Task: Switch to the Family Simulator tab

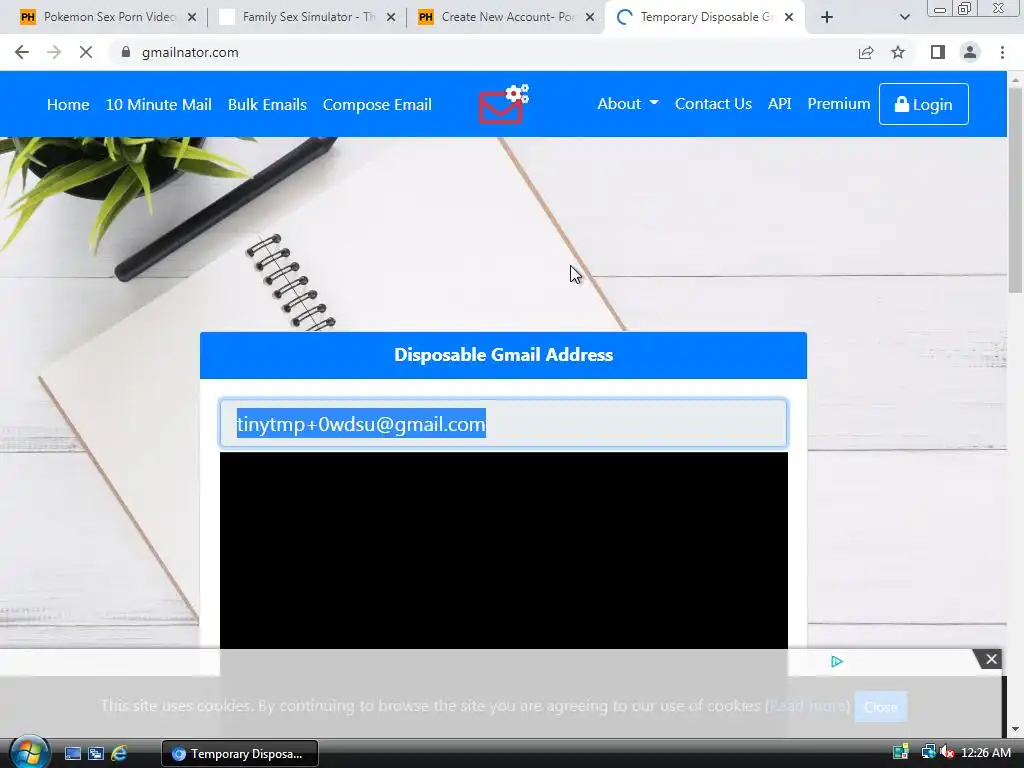Action: (307, 17)
